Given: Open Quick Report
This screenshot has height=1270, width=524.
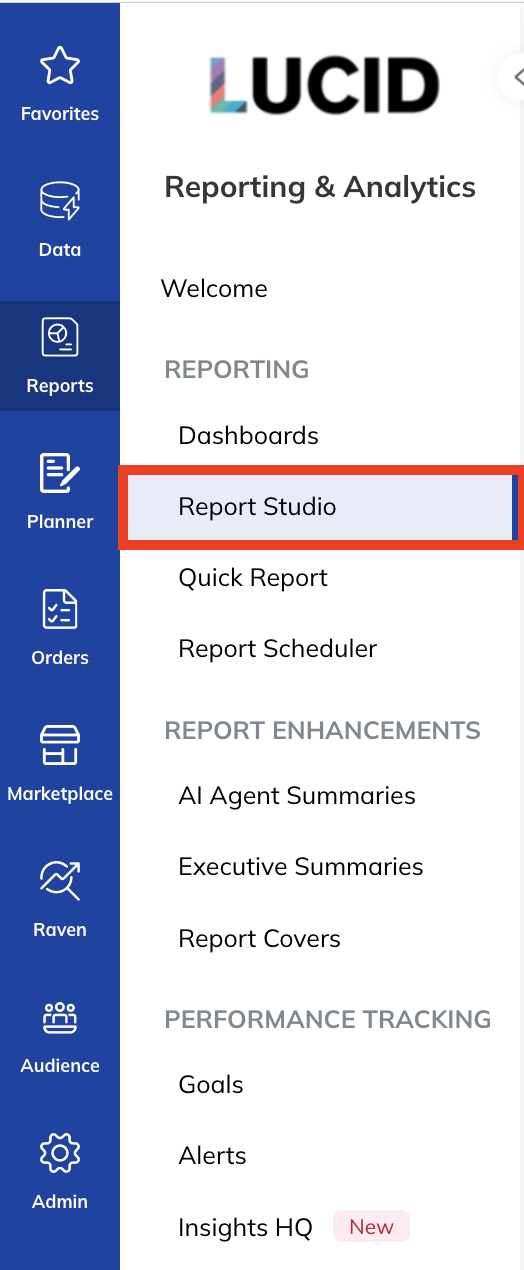Looking at the screenshot, I should tap(253, 578).
